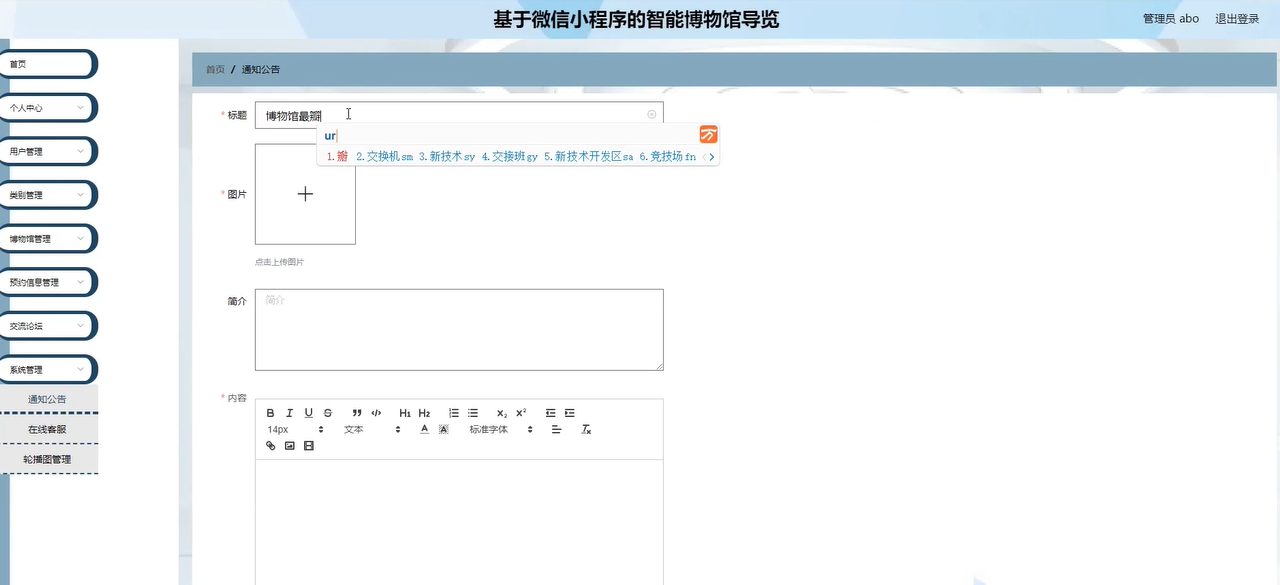Open the 文本 paragraph style dropdown

(372, 429)
